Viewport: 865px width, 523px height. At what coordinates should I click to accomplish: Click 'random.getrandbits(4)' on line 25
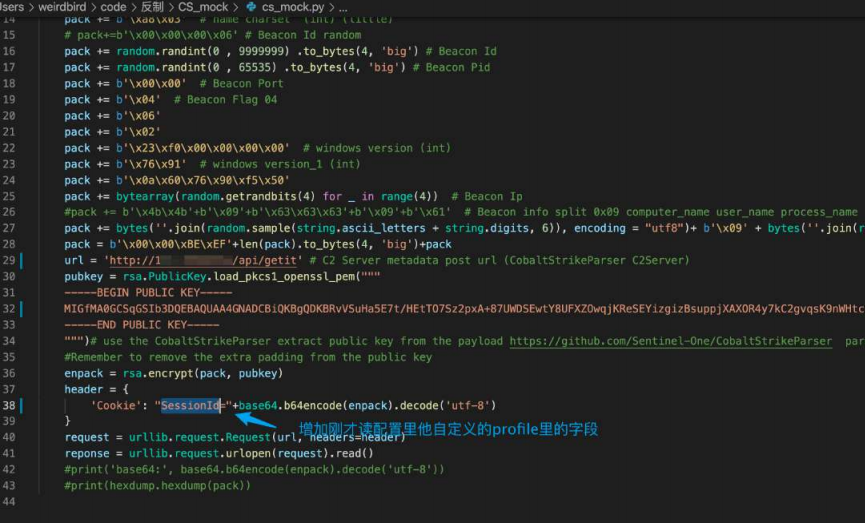pos(248,196)
